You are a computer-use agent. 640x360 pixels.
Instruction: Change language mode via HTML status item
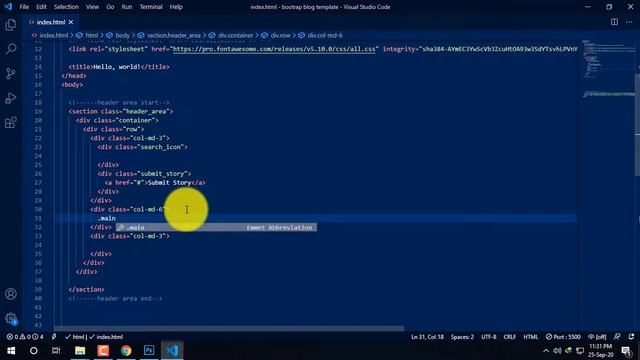(x=531, y=337)
